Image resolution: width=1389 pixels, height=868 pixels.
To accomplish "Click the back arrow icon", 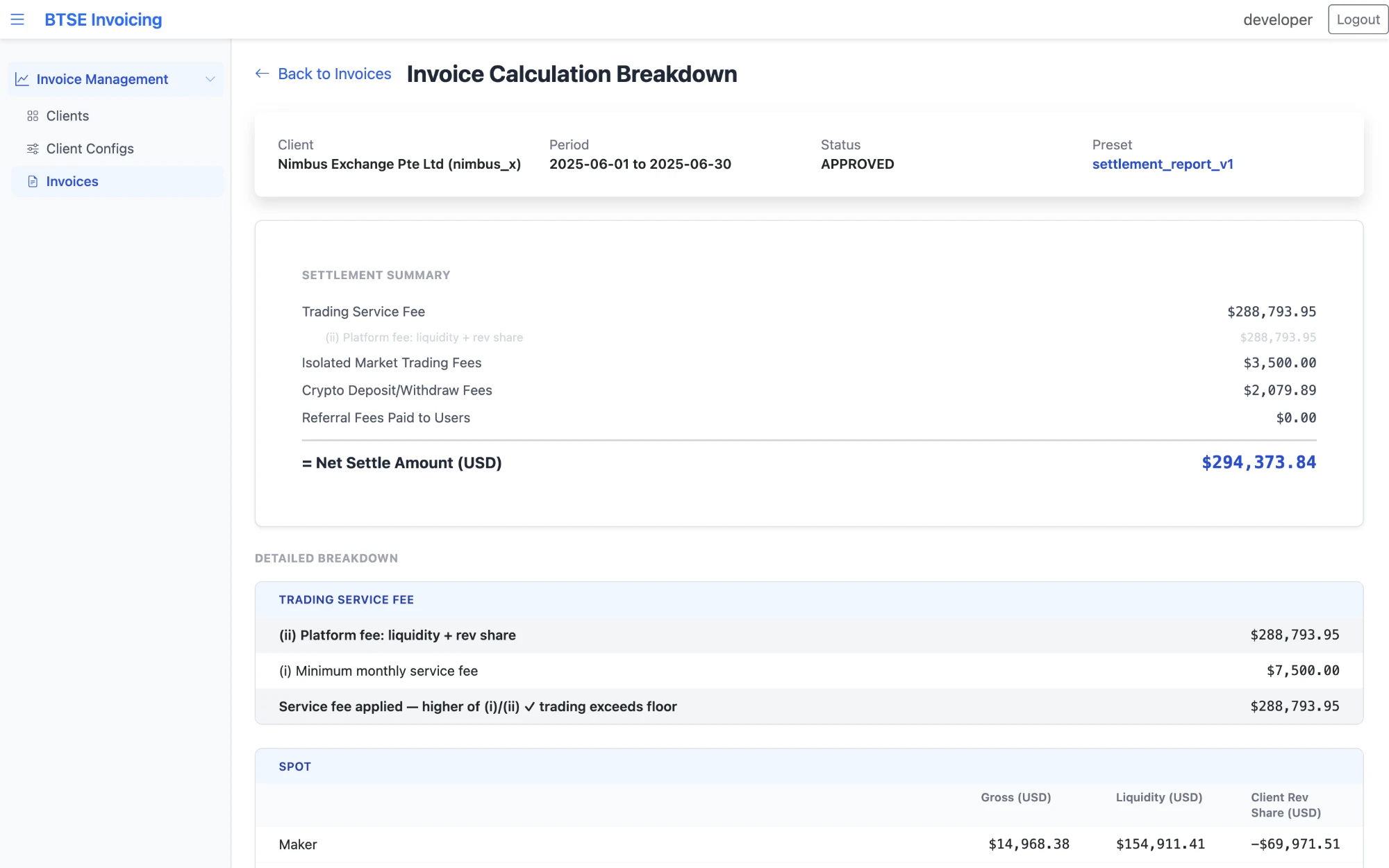I will [262, 74].
